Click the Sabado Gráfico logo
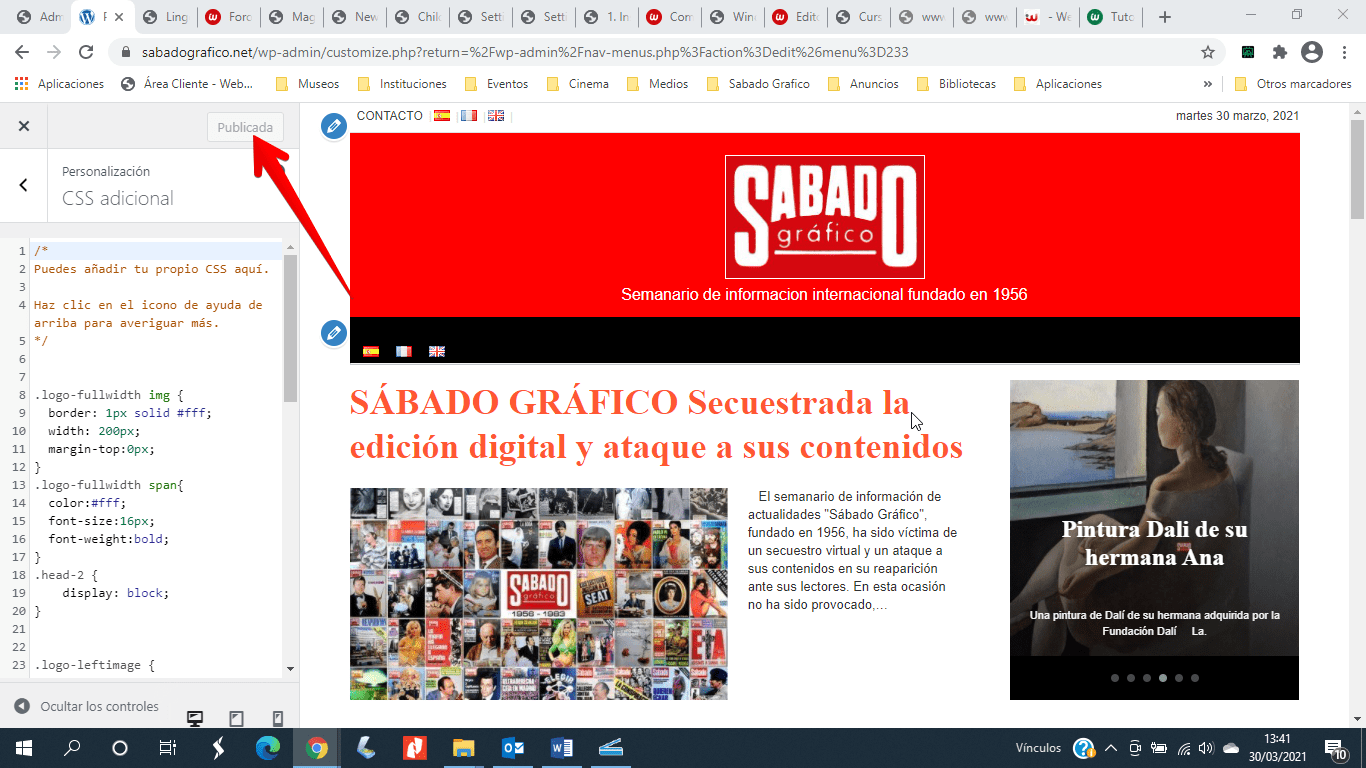Viewport: 1366px width, 768px height. click(x=825, y=217)
